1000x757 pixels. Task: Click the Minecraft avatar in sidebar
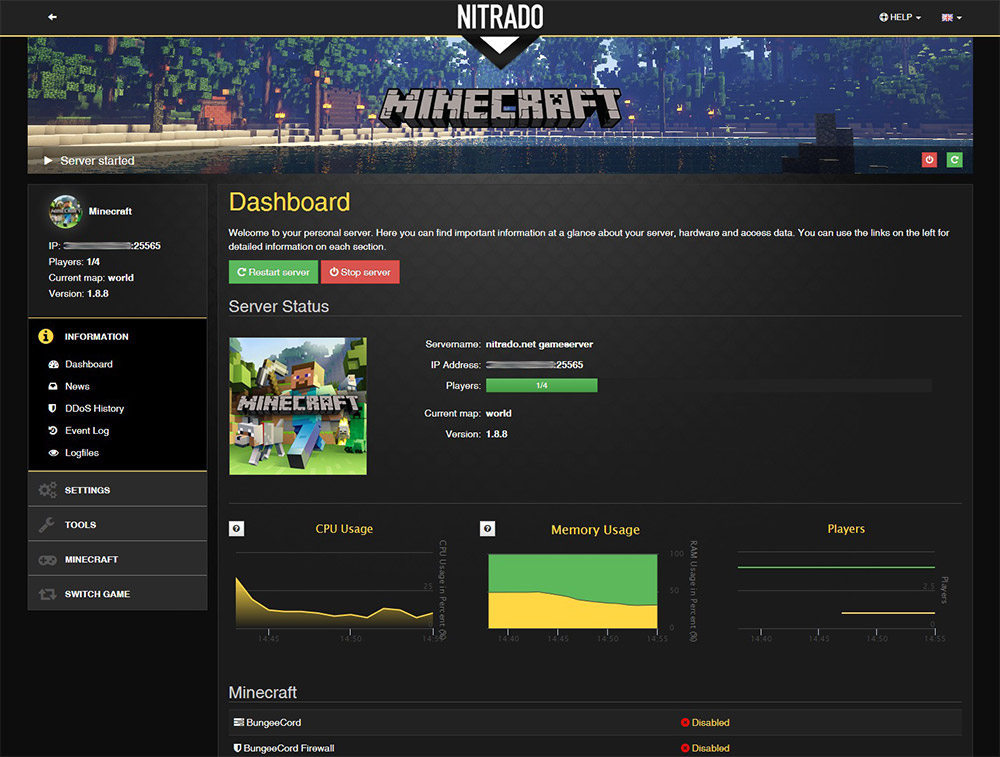(65, 212)
